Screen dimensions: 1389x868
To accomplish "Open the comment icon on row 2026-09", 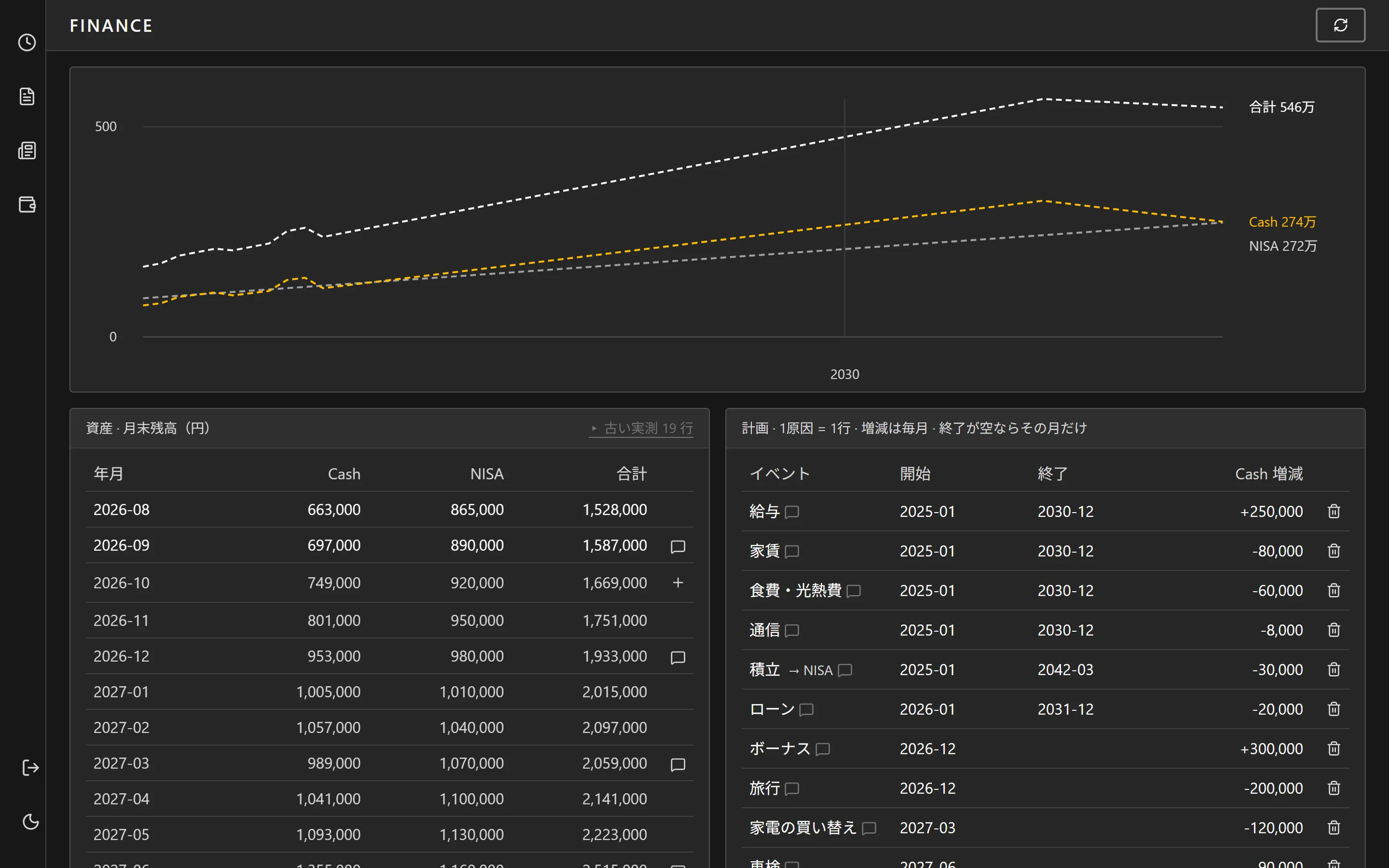I will pos(678,546).
